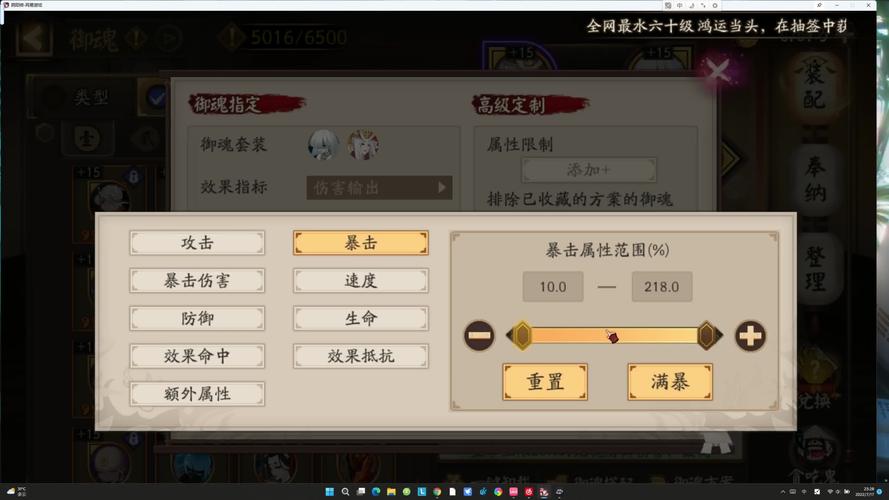Select the 额外属性 option
The height and width of the screenshot is (500, 889).
click(x=197, y=394)
